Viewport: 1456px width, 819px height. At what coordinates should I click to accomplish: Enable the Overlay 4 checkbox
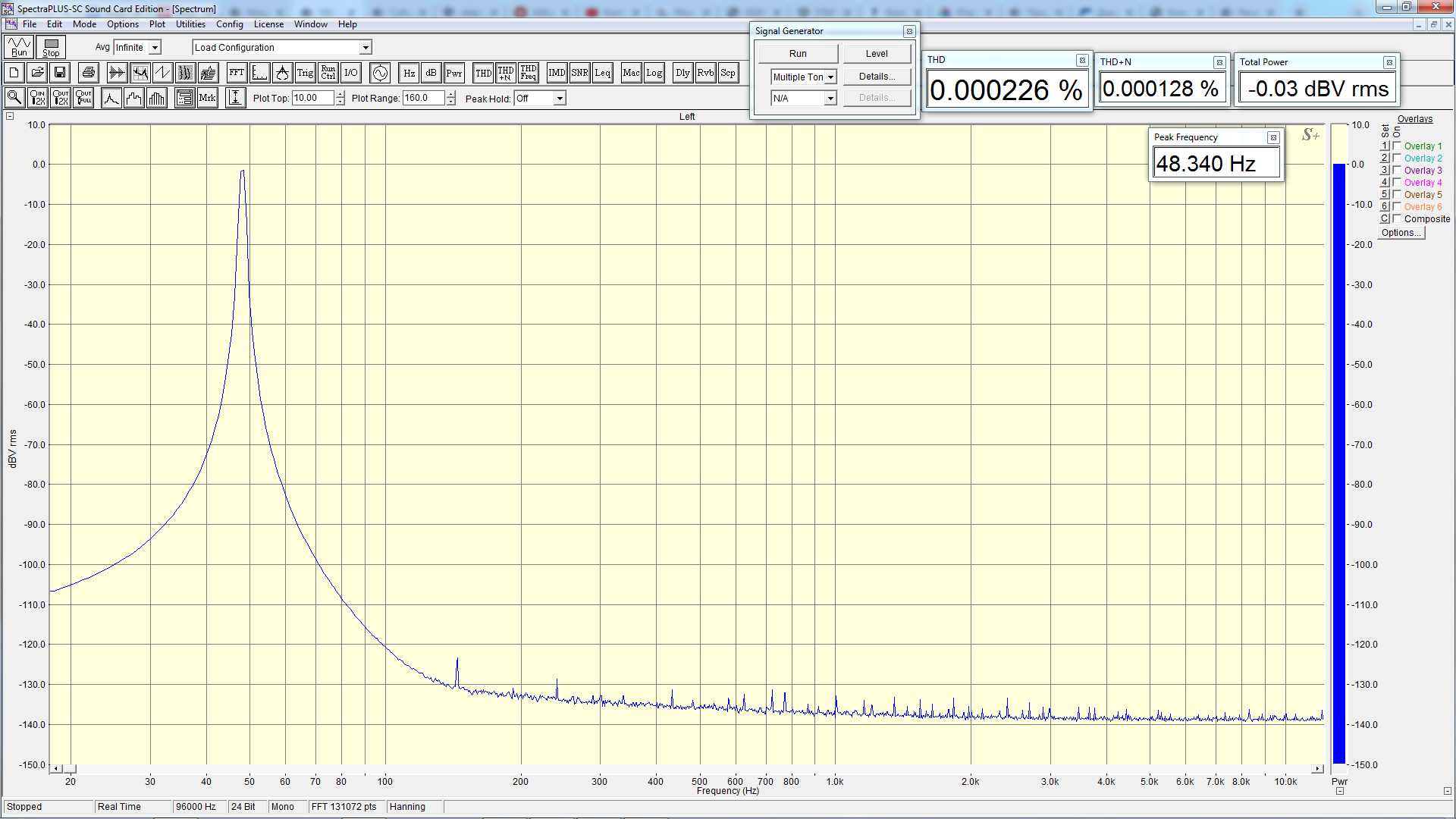pyautogui.click(x=1397, y=182)
